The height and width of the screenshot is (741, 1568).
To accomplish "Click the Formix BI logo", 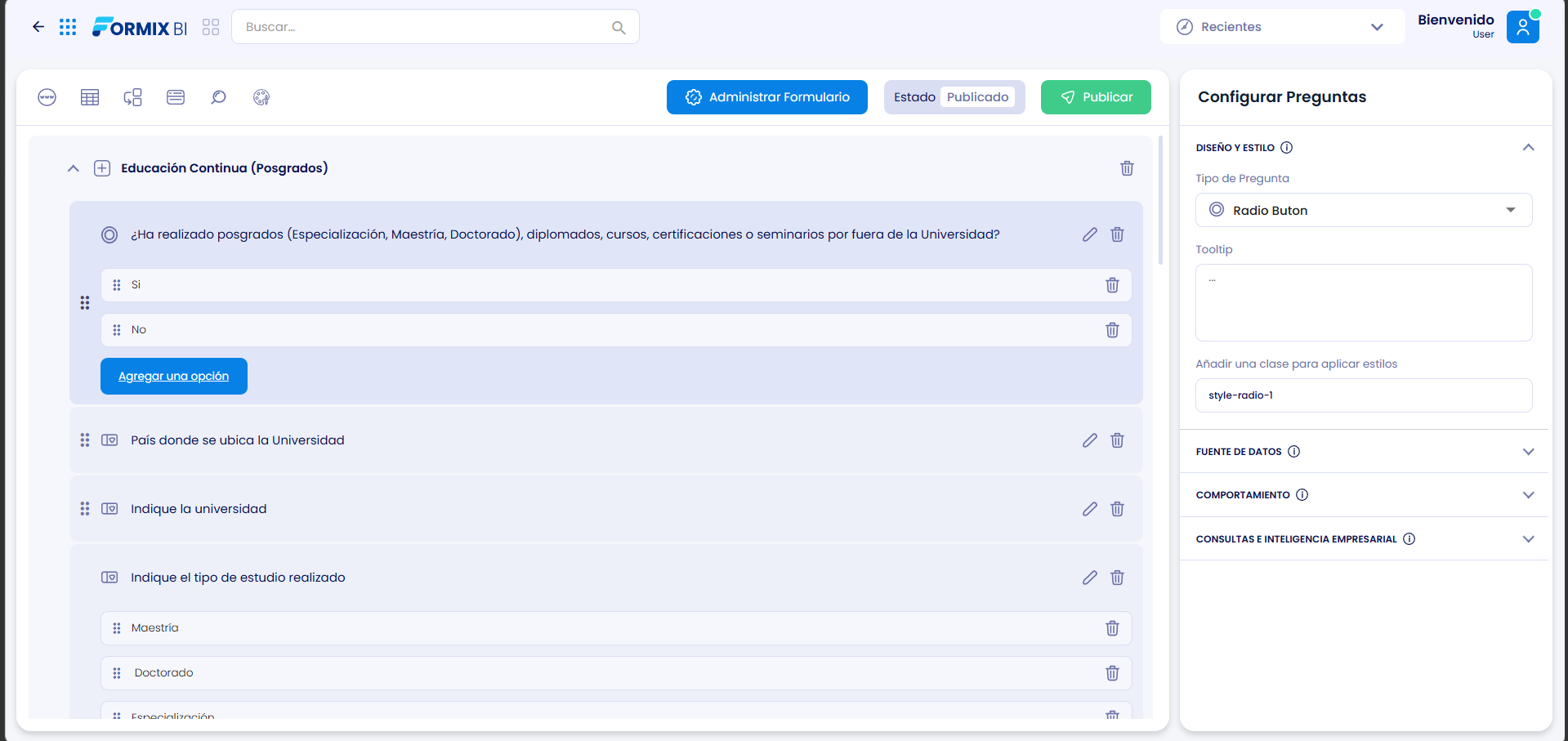I will tap(140, 27).
